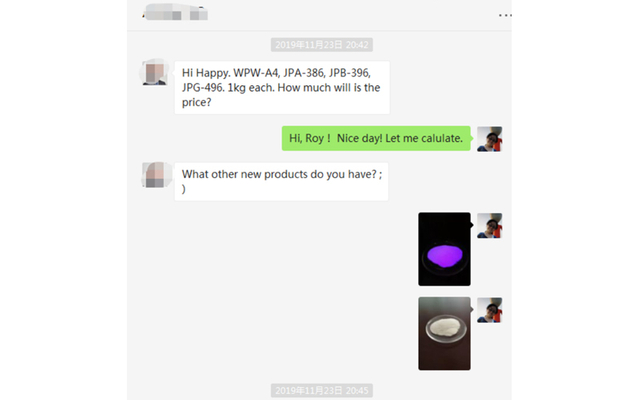
Task: Click the pointer tail of purple image bubble
Action: (472, 225)
